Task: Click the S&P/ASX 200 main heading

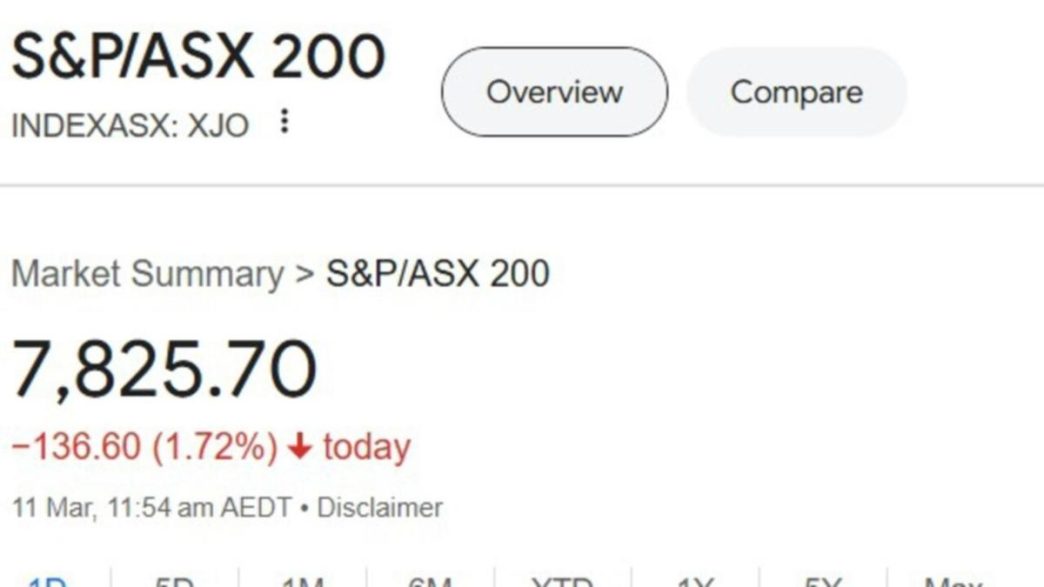Action: click(198, 57)
